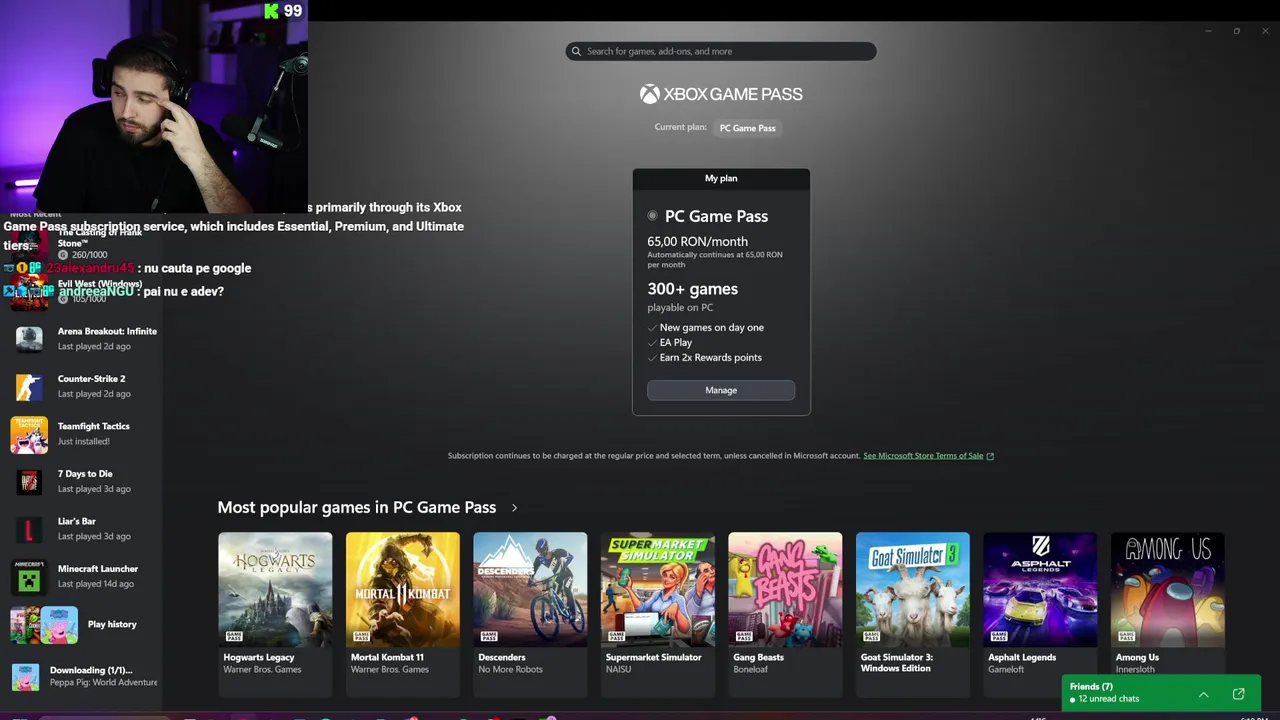Focus the search for games field
The image size is (1280, 720).
(x=721, y=51)
